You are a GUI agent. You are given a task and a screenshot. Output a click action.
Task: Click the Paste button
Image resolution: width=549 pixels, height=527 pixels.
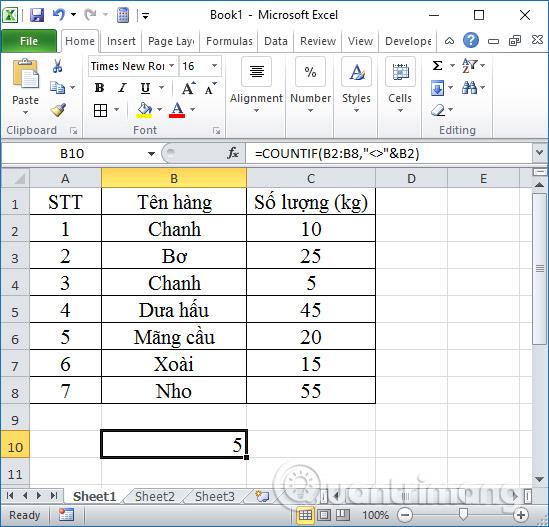click(25, 86)
